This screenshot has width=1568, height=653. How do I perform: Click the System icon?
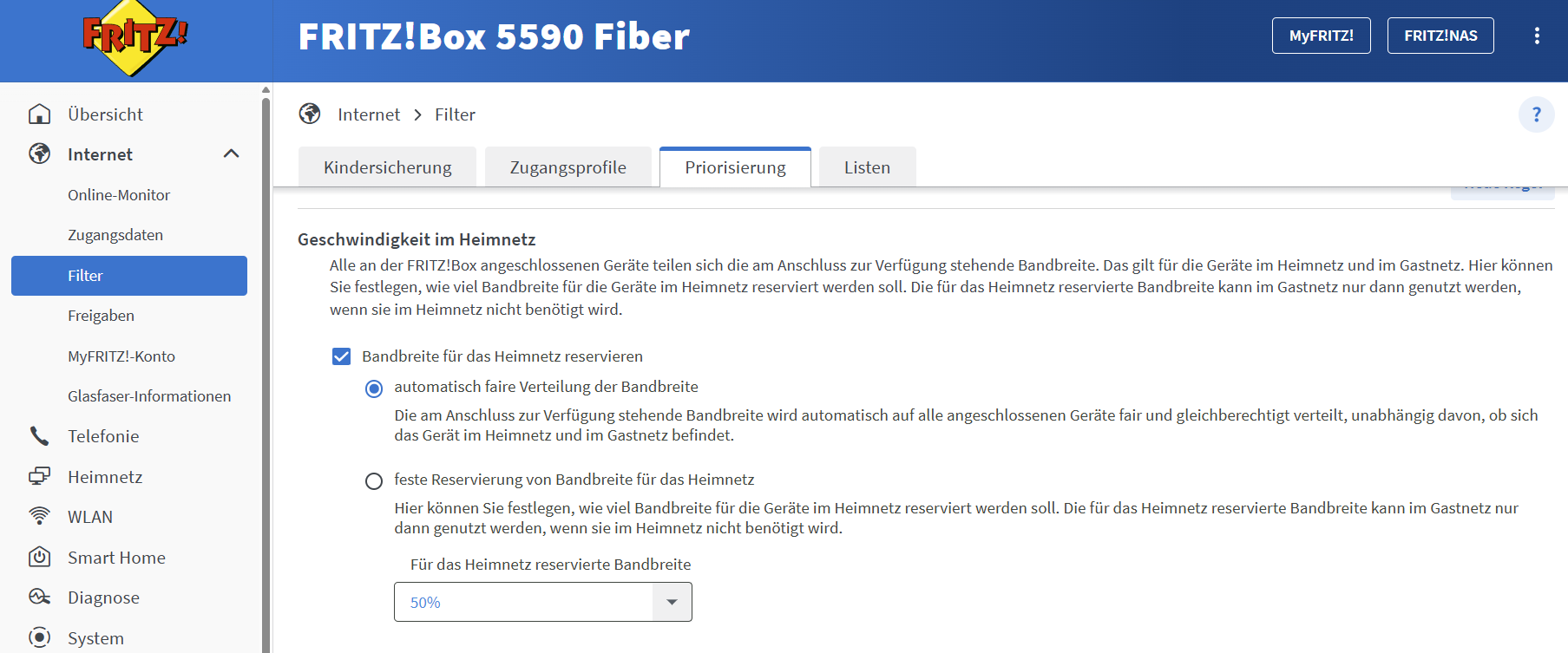(40, 638)
